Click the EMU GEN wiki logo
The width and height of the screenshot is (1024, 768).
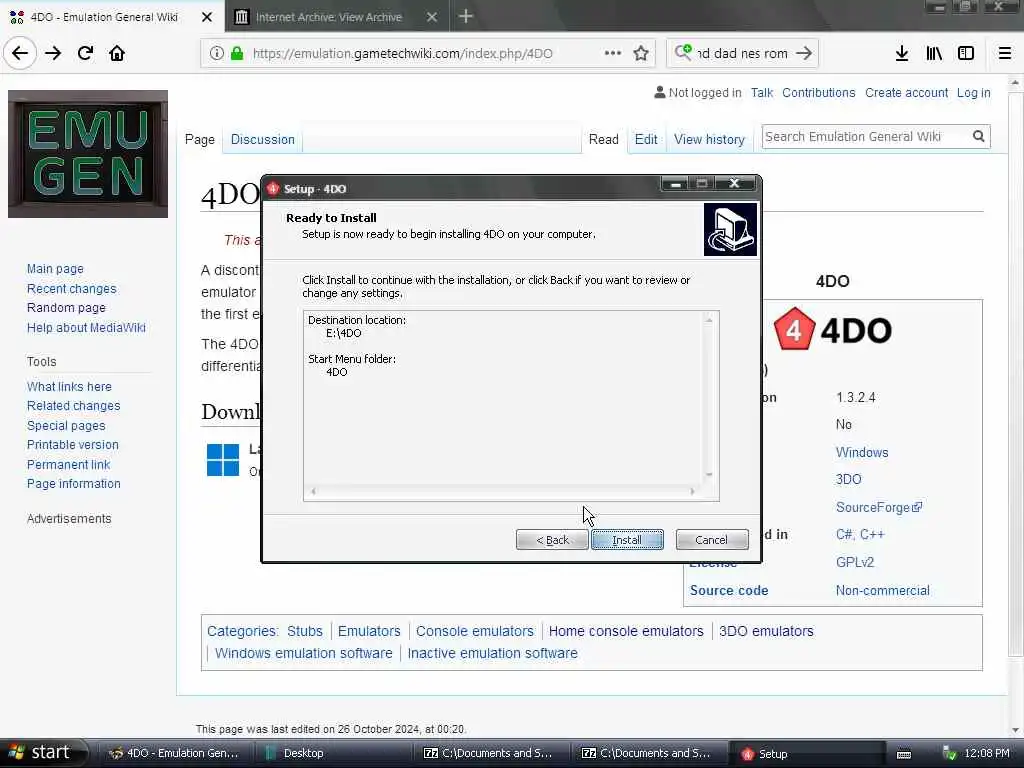[x=88, y=154]
